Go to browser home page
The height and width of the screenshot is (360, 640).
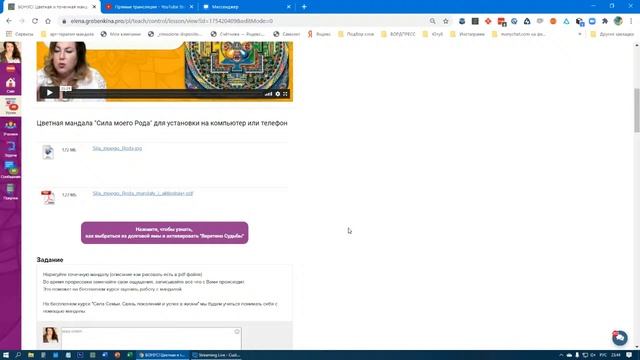tap(48, 21)
